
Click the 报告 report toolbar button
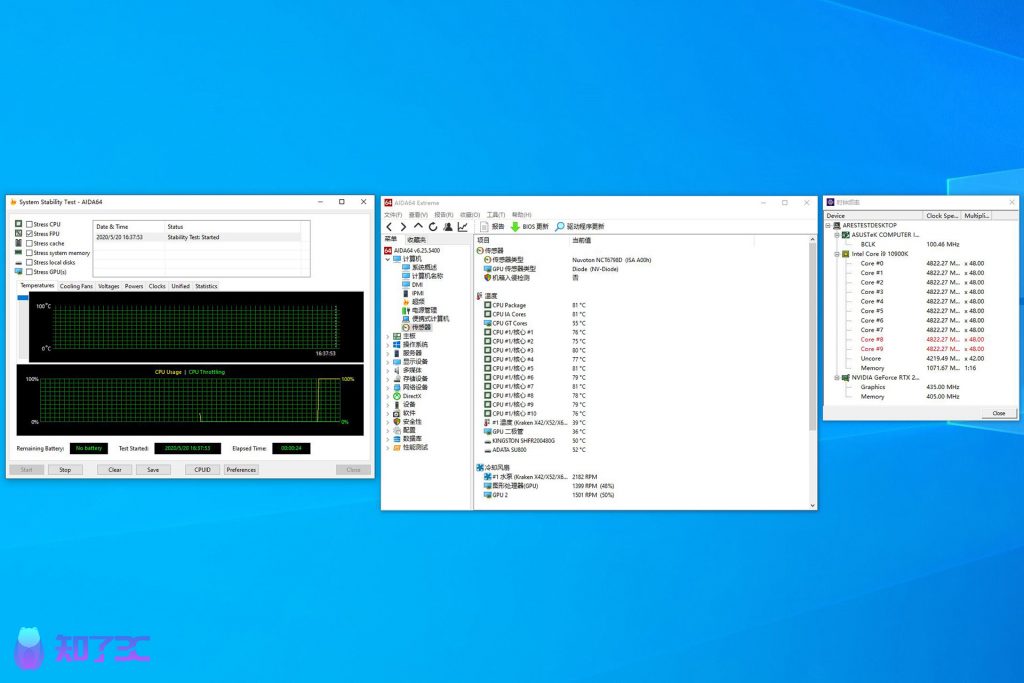point(492,227)
